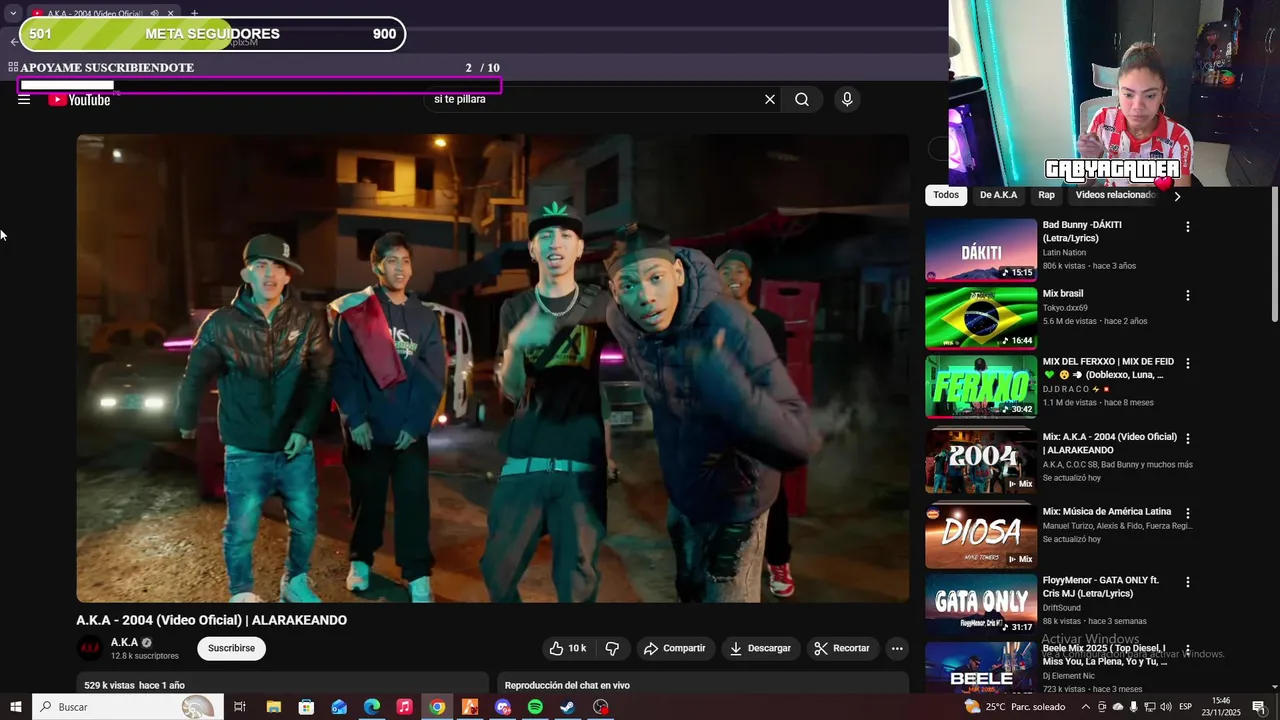Screen dimensions: 1280x720
Task: Open the GATA ONLY thumbnail
Action: pos(981,604)
